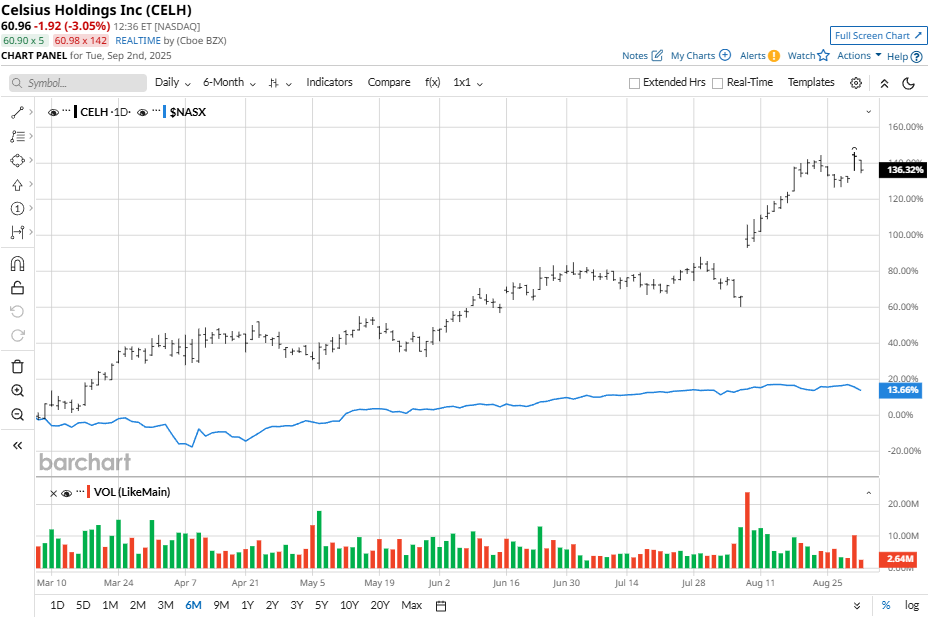Screen dimensions: 931x621
Task: Remove the VOL indicator pane
Action: (53, 493)
